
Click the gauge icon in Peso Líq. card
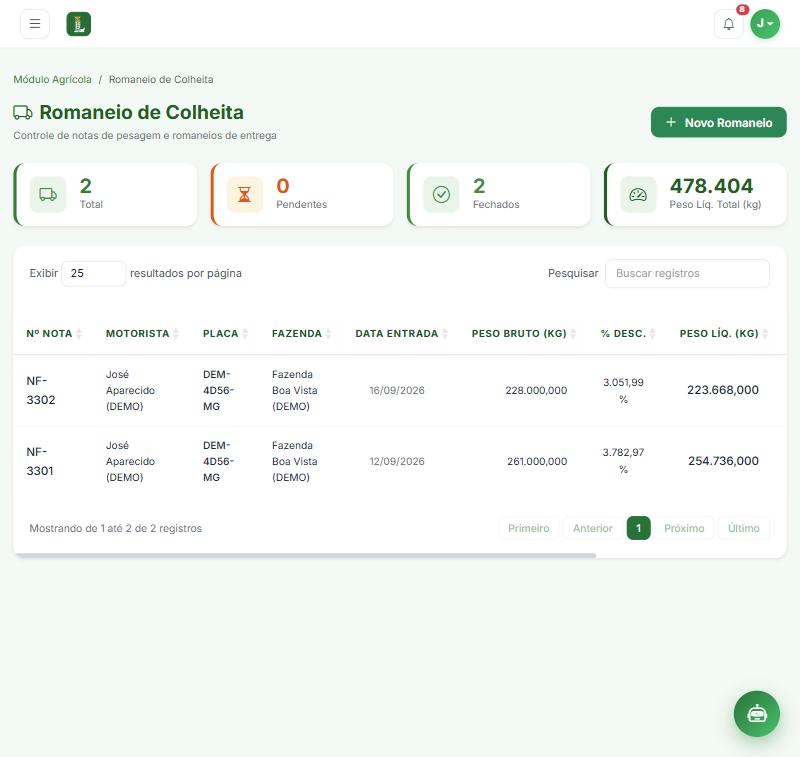(x=638, y=194)
